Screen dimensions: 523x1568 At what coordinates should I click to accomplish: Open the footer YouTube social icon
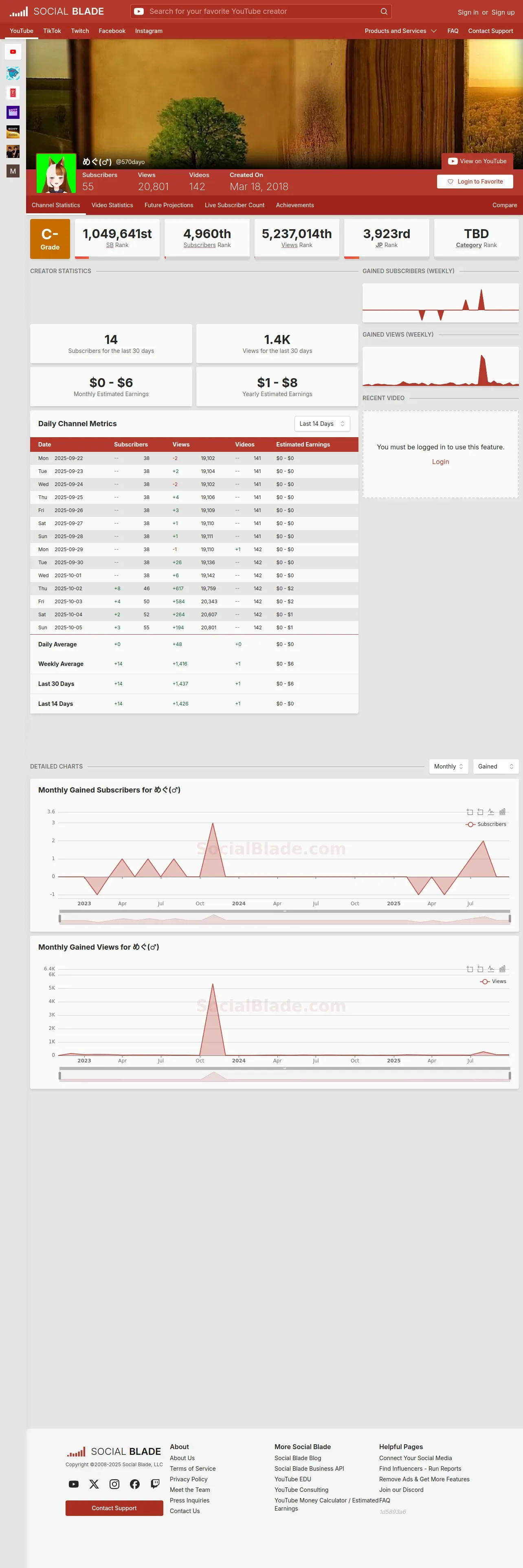coord(74,1484)
